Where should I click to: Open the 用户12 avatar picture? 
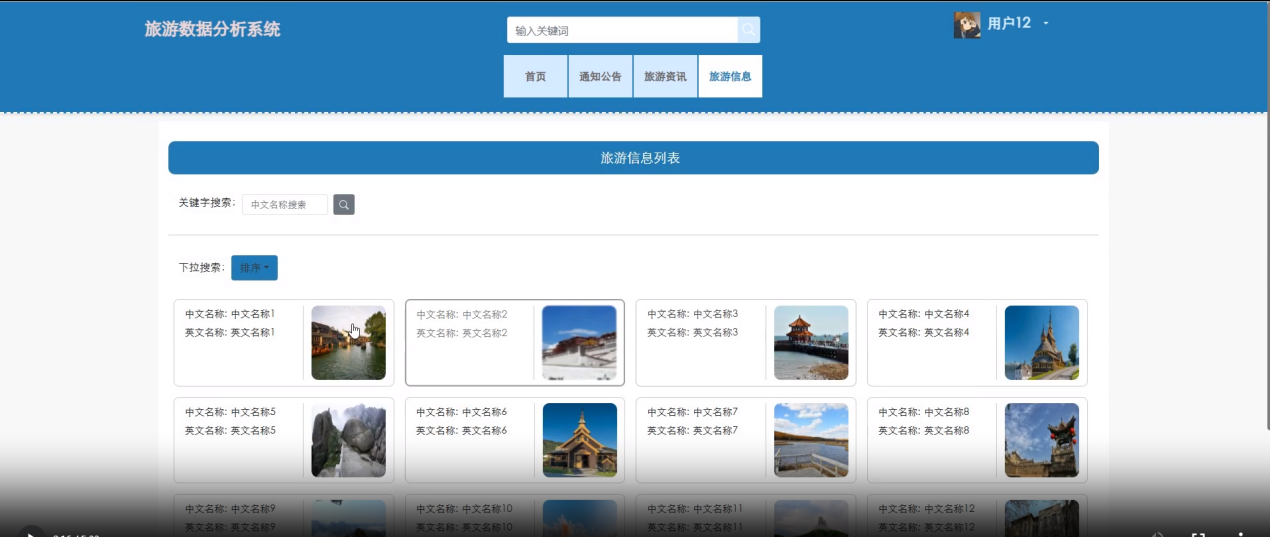[967, 25]
